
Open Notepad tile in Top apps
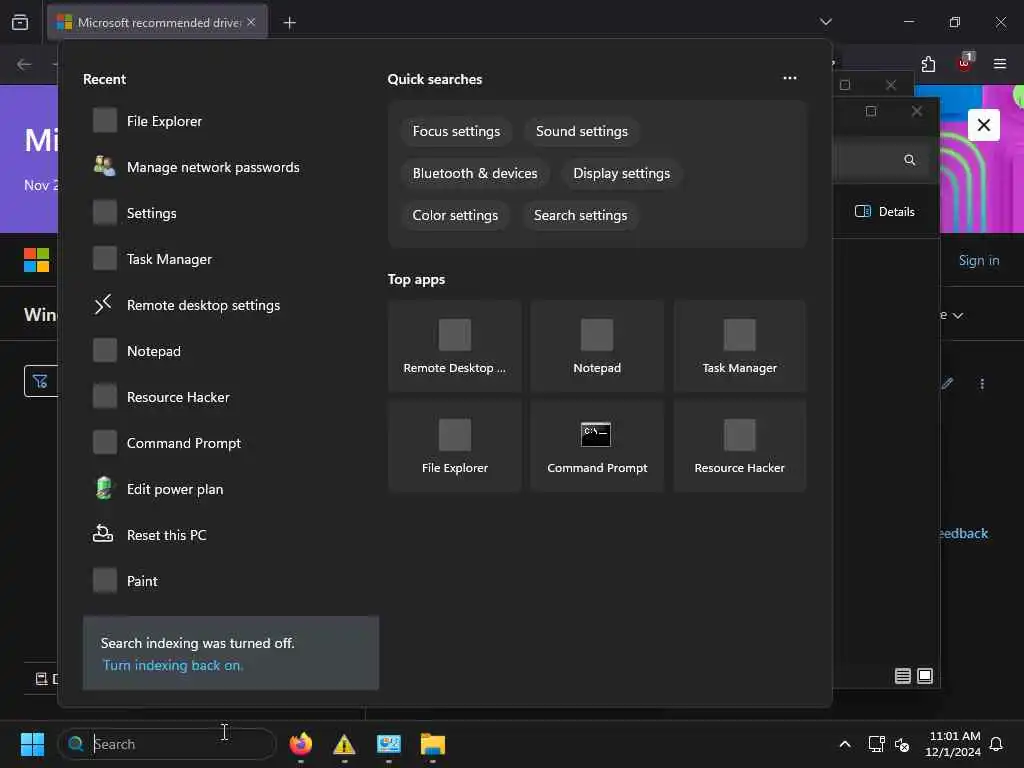(x=597, y=346)
